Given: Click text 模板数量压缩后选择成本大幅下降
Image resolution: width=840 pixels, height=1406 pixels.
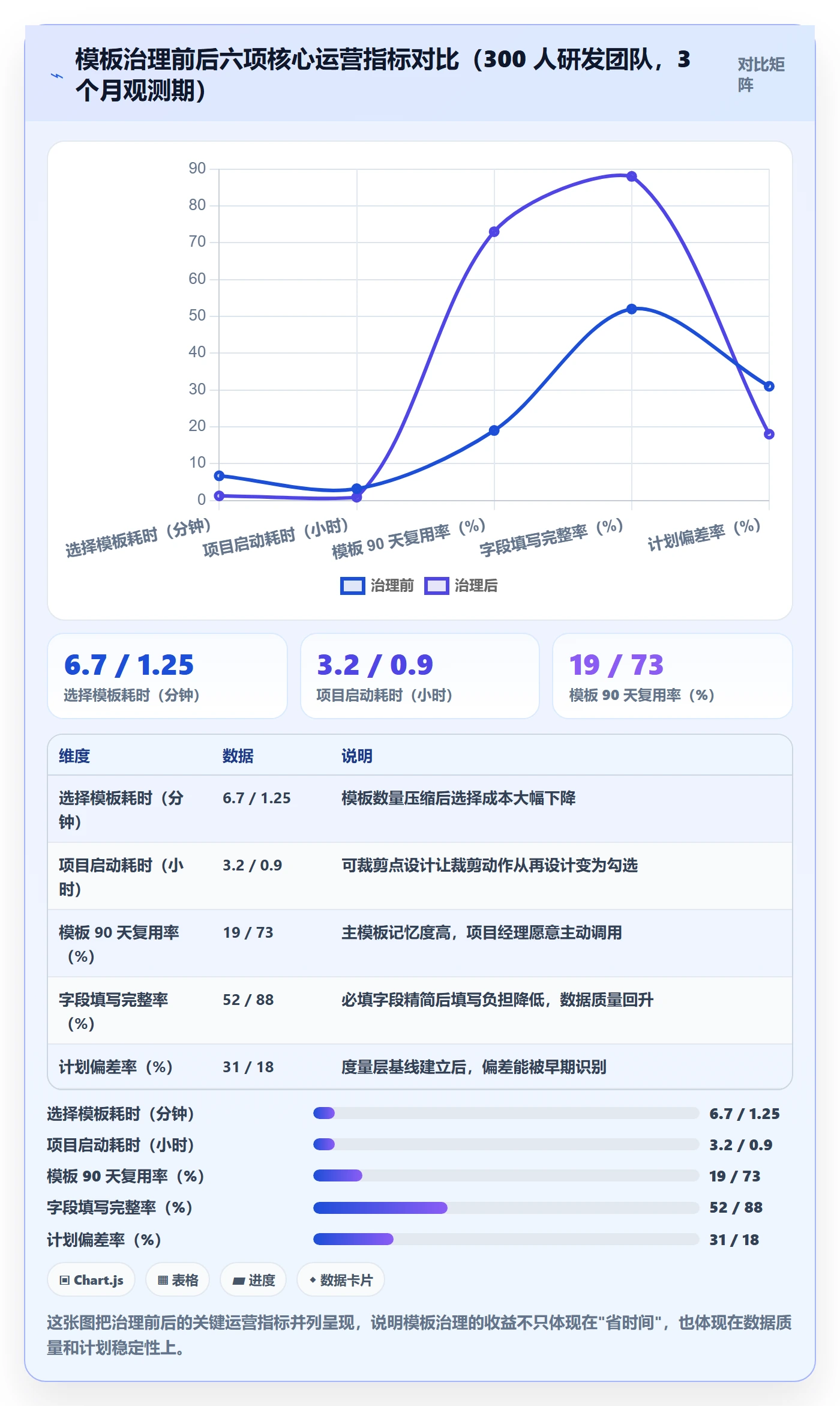Looking at the screenshot, I should 458,798.
